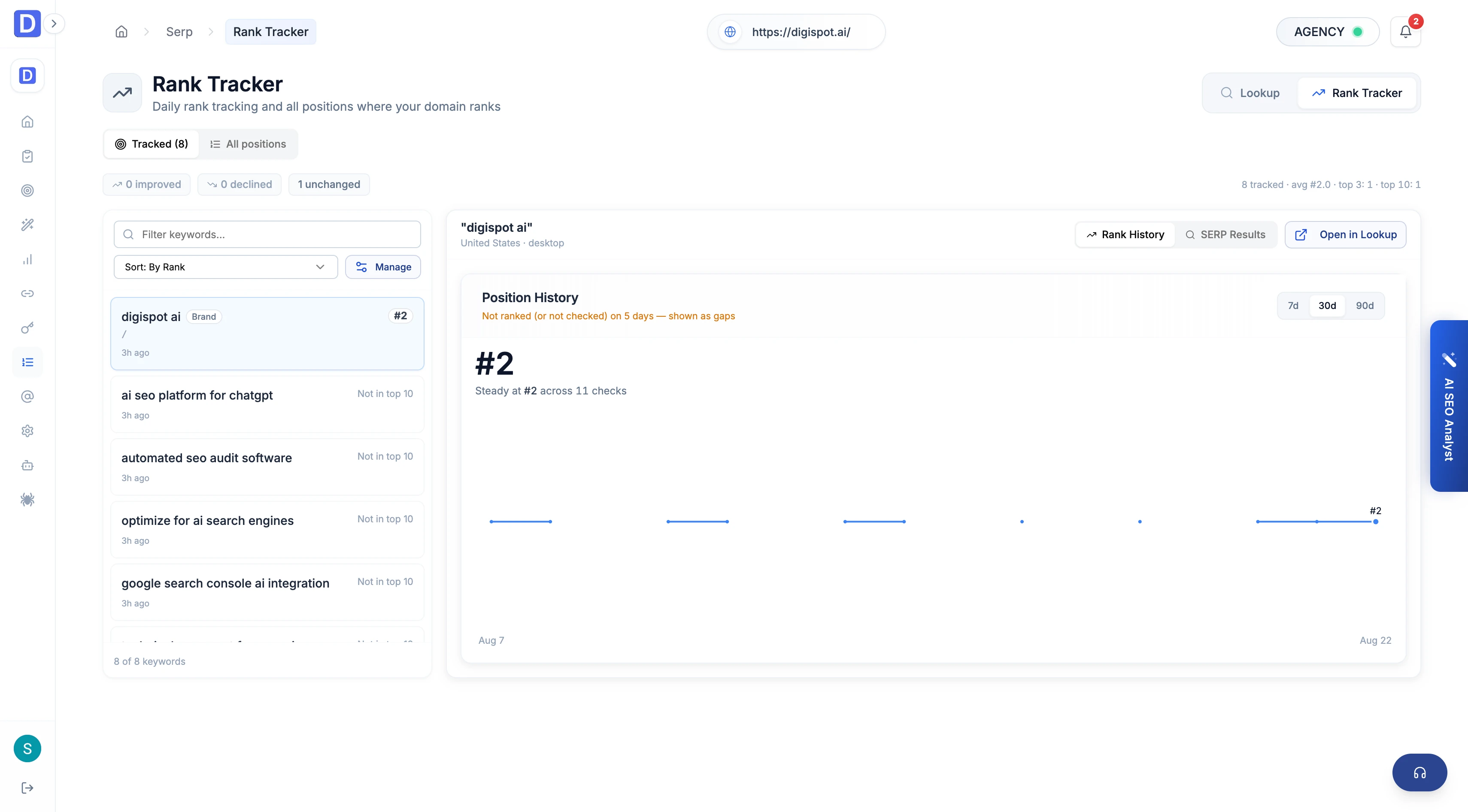Set position history range to 30d
Screen dimensions: 1468x812
1327,306
